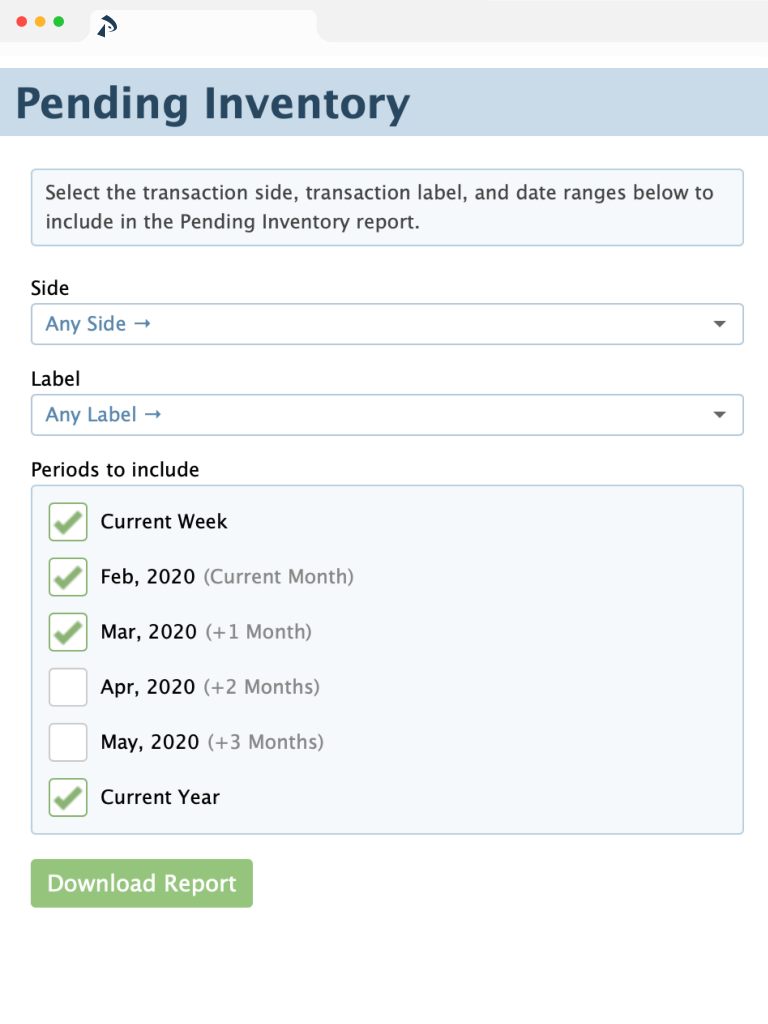Click the Pending Inventory page heading
The image size is (768, 1024).
point(213,102)
